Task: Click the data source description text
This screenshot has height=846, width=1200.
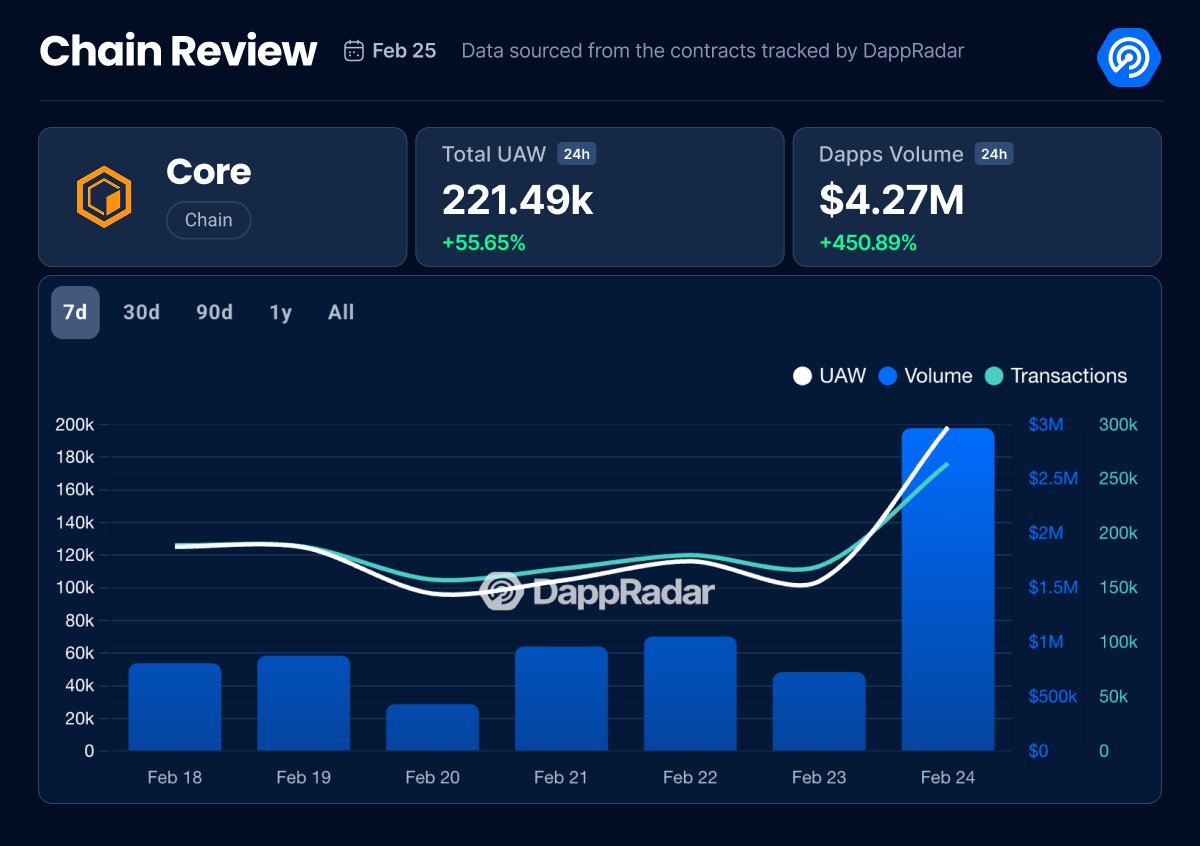Action: point(713,51)
